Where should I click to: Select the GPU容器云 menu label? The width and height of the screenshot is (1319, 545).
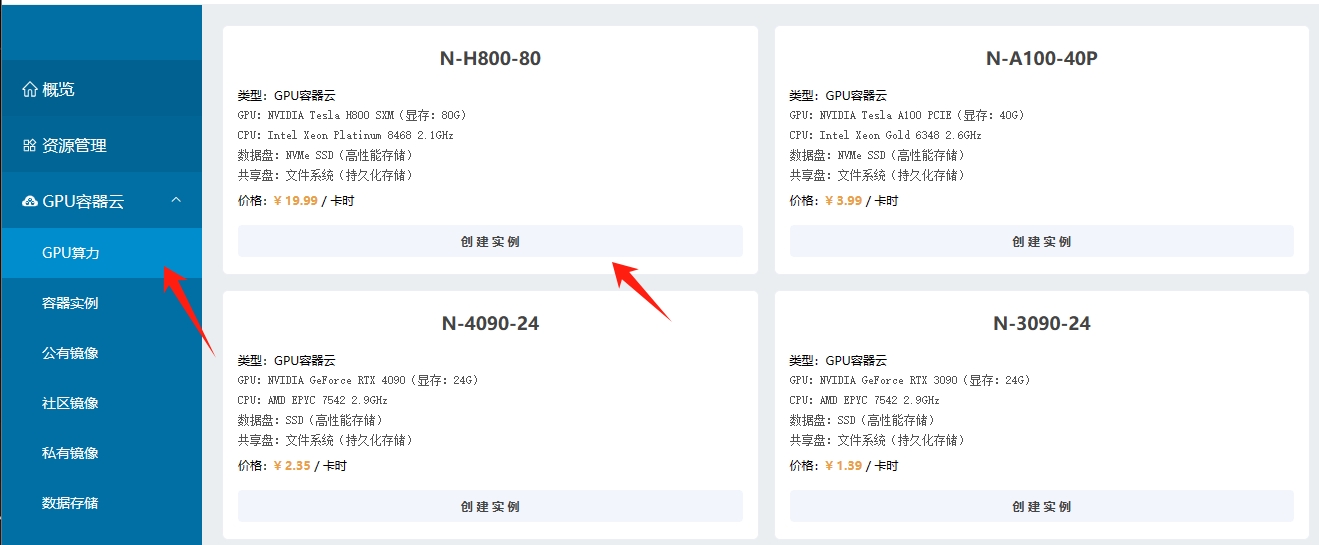click(83, 201)
